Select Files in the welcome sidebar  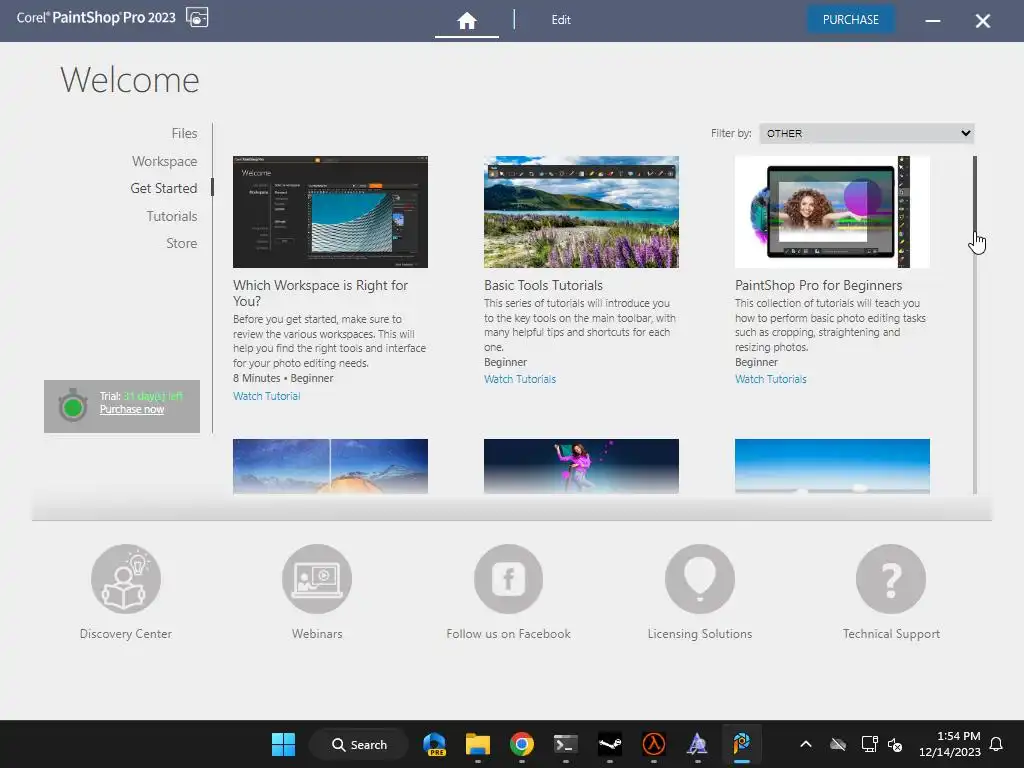(184, 133)
